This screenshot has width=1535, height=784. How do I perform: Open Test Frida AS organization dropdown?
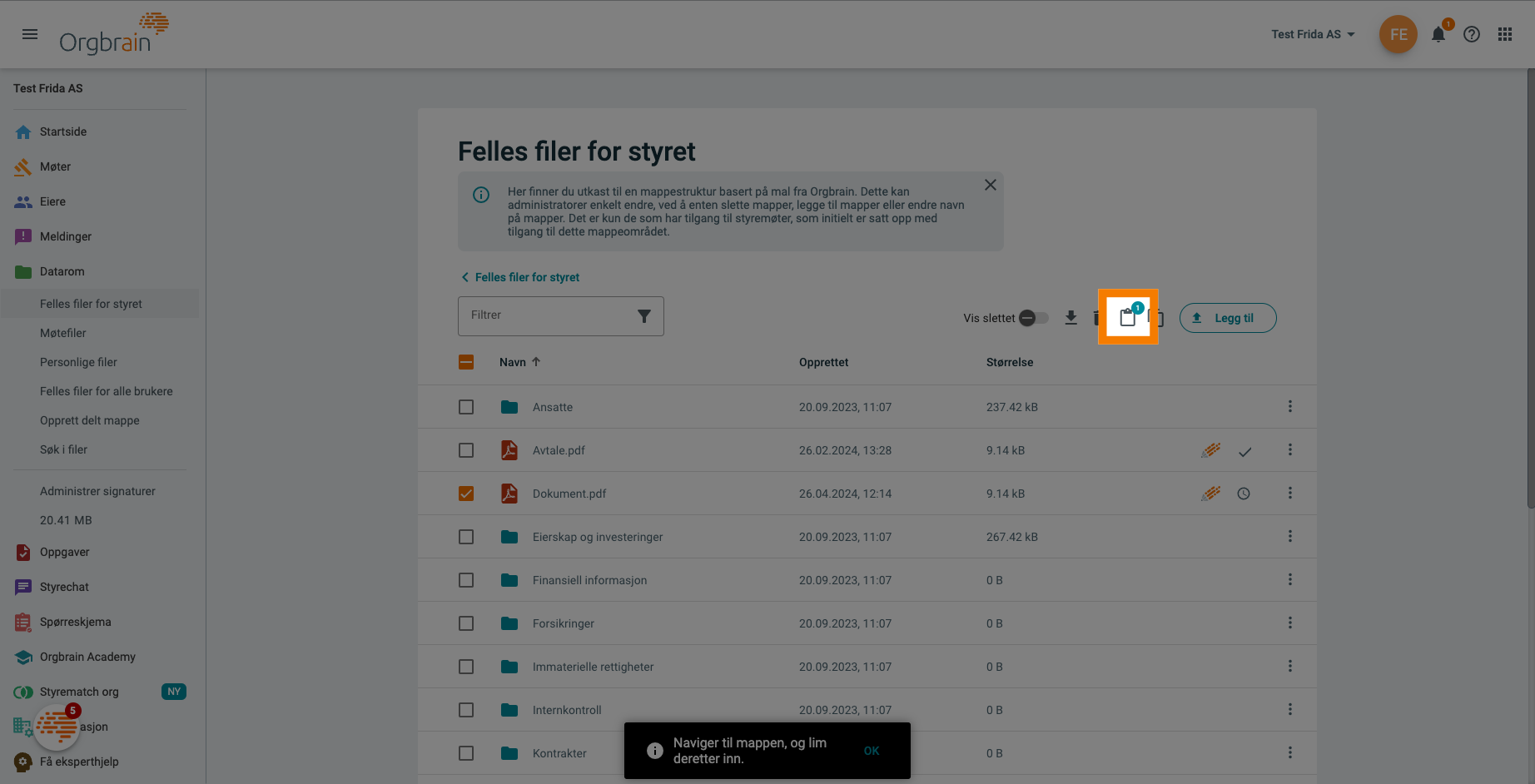pos(1314,34)
